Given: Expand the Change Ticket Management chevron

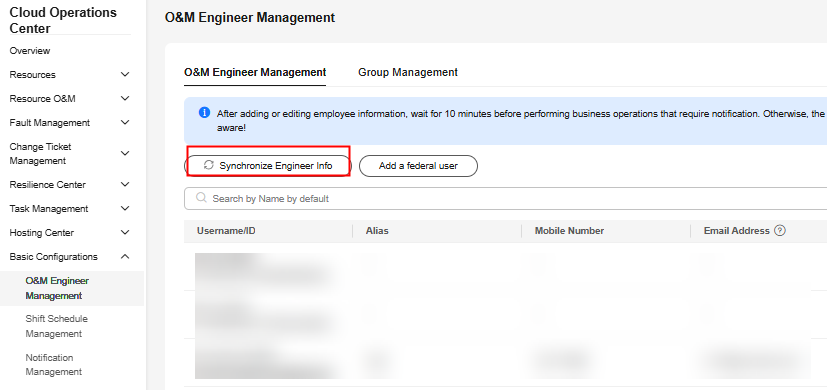Looking at the screenshot, I should point(125,154).
